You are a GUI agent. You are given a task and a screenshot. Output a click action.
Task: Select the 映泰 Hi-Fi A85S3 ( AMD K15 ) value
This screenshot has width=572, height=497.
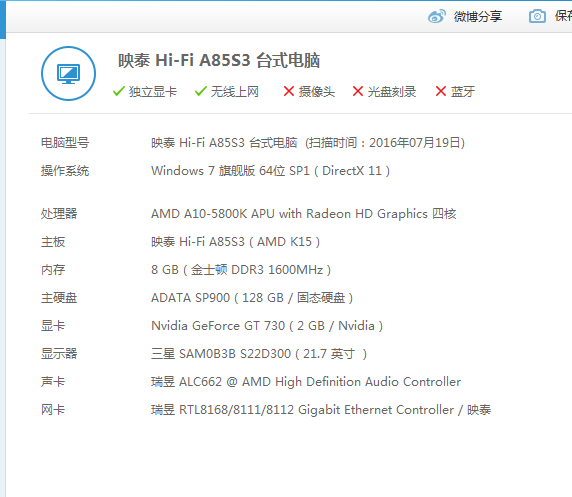pos(235,242)
